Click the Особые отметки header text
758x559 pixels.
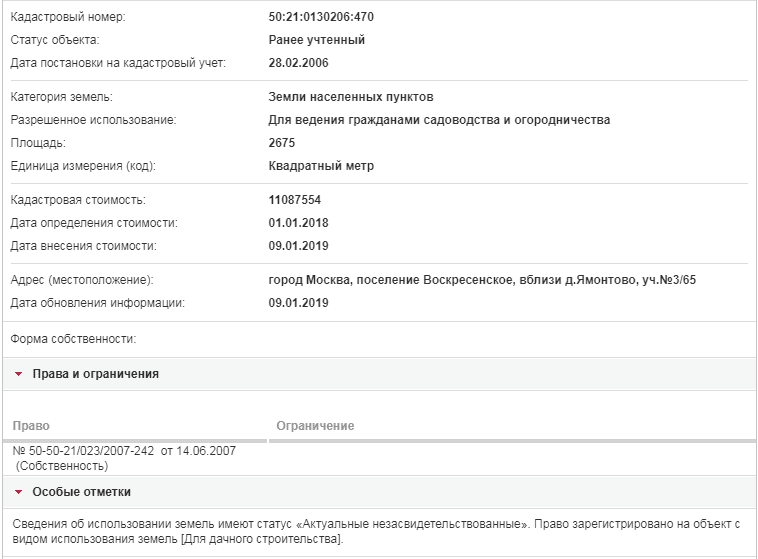coord(82,492)
